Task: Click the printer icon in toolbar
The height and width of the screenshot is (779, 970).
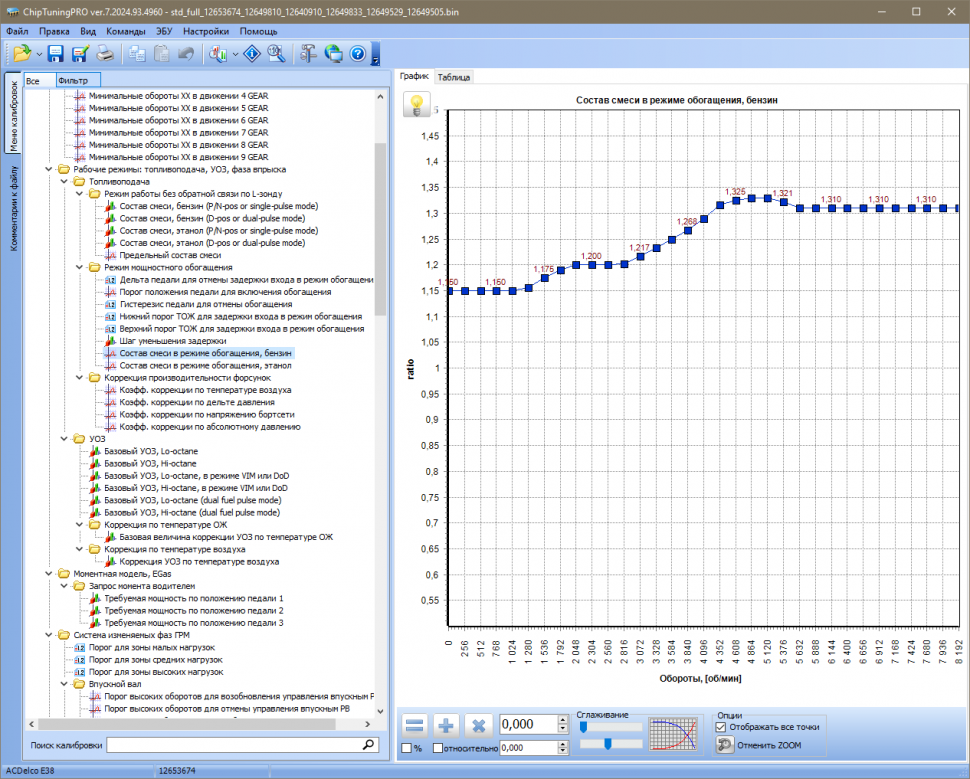Action: 105,54
